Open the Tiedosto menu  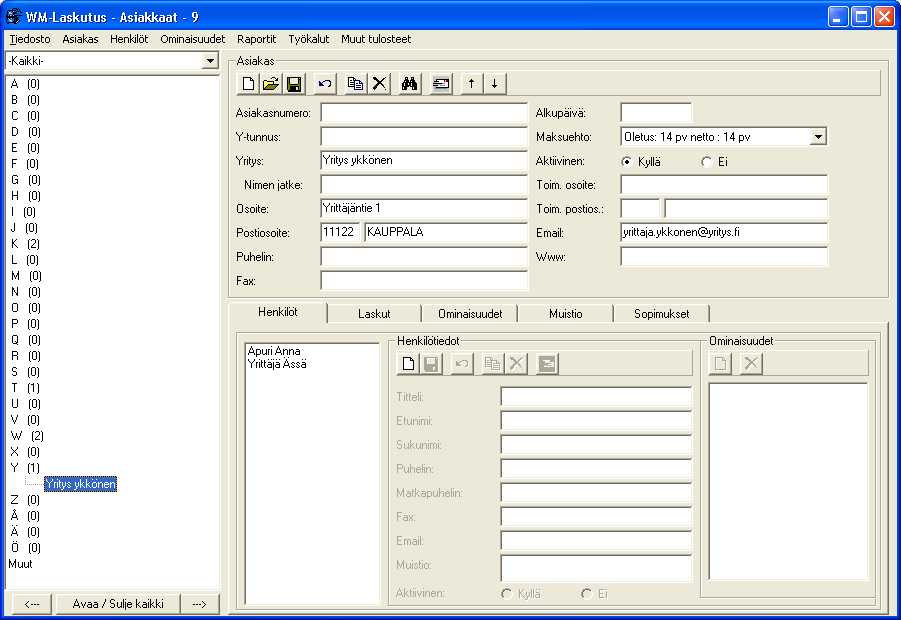coord(30,39)
